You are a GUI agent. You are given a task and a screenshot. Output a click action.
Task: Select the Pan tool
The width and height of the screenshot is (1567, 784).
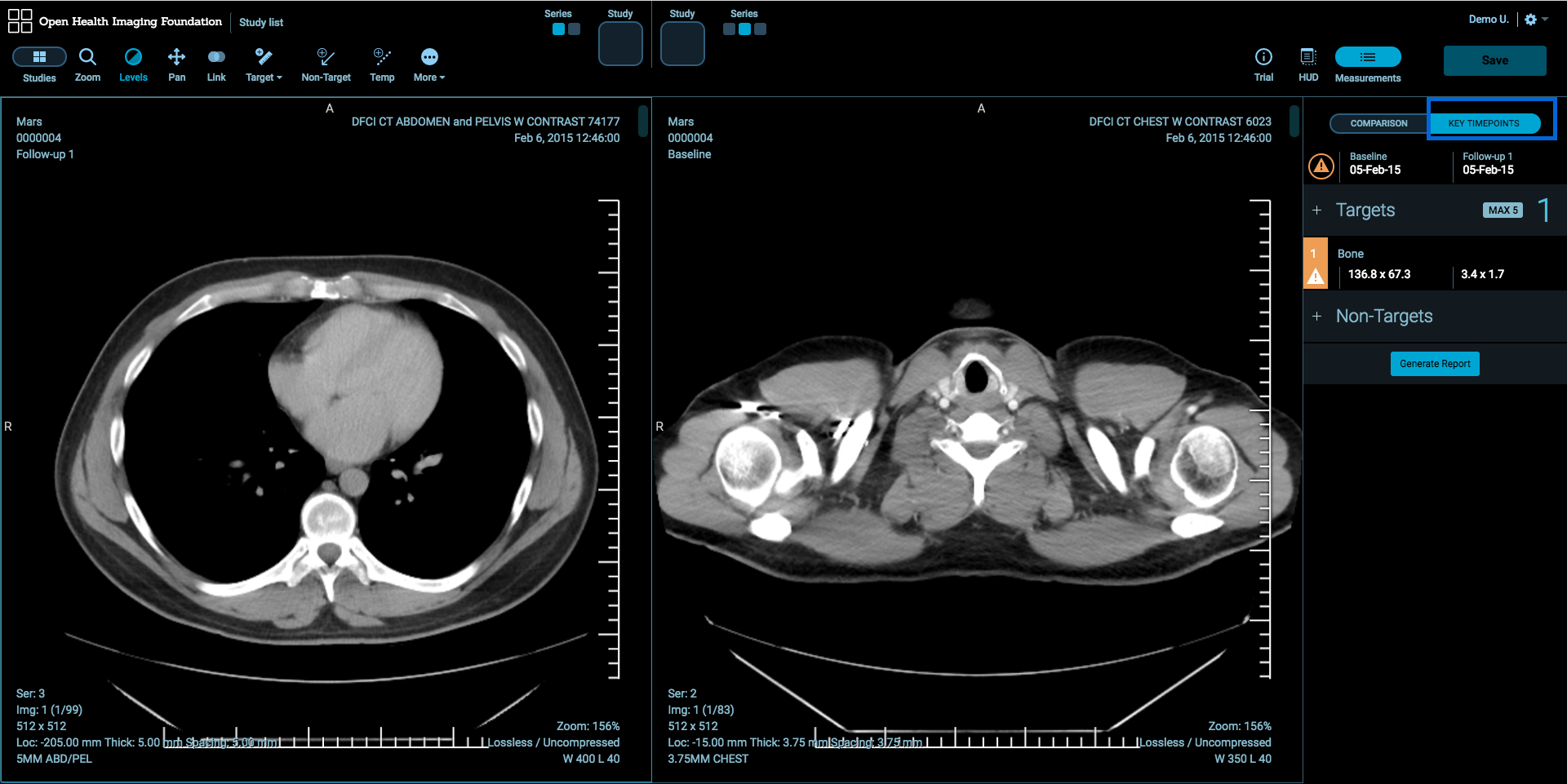tap(176, 64)
